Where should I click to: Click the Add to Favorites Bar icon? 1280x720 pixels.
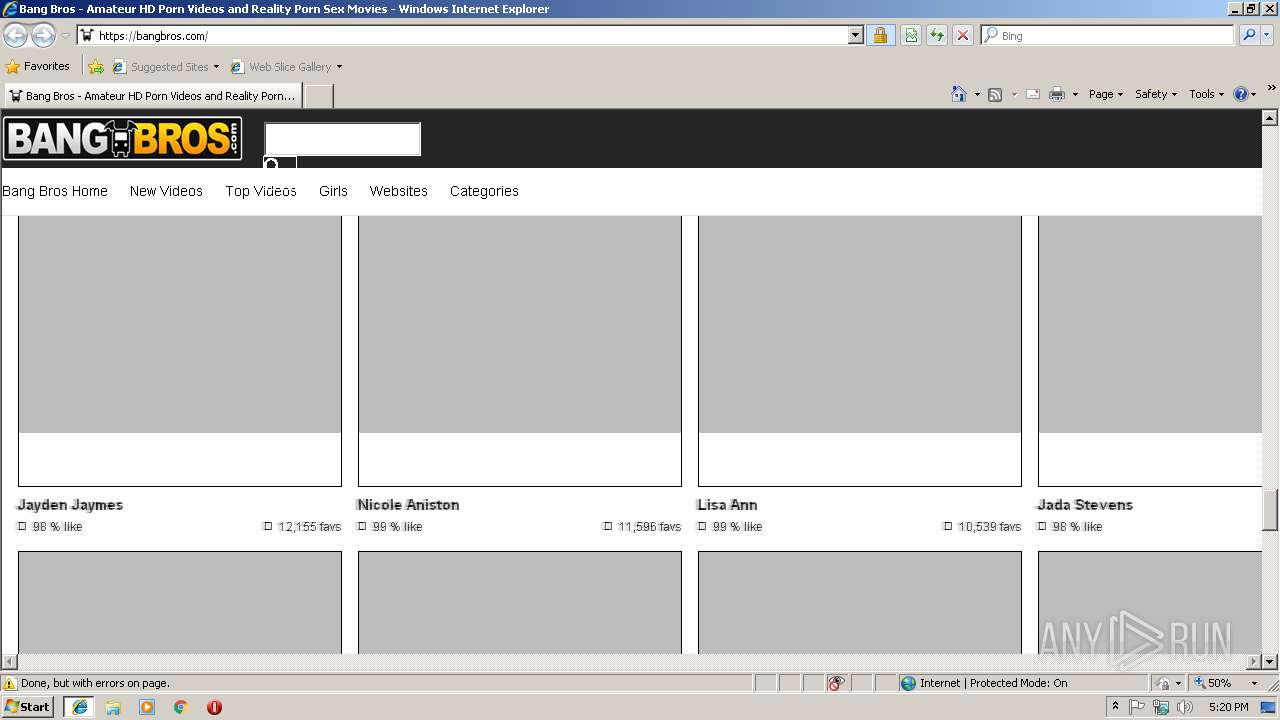pyautogui.click(x=96, y=67)
